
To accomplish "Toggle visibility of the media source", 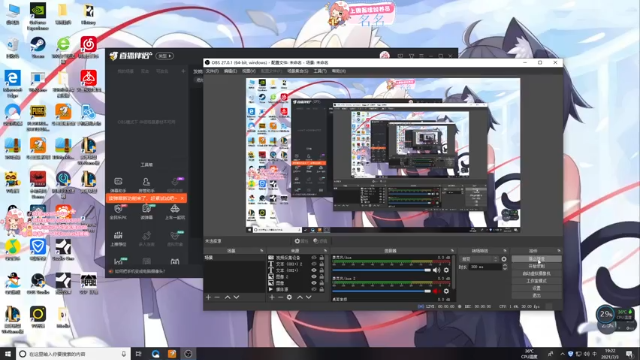I will click(314, 289).
